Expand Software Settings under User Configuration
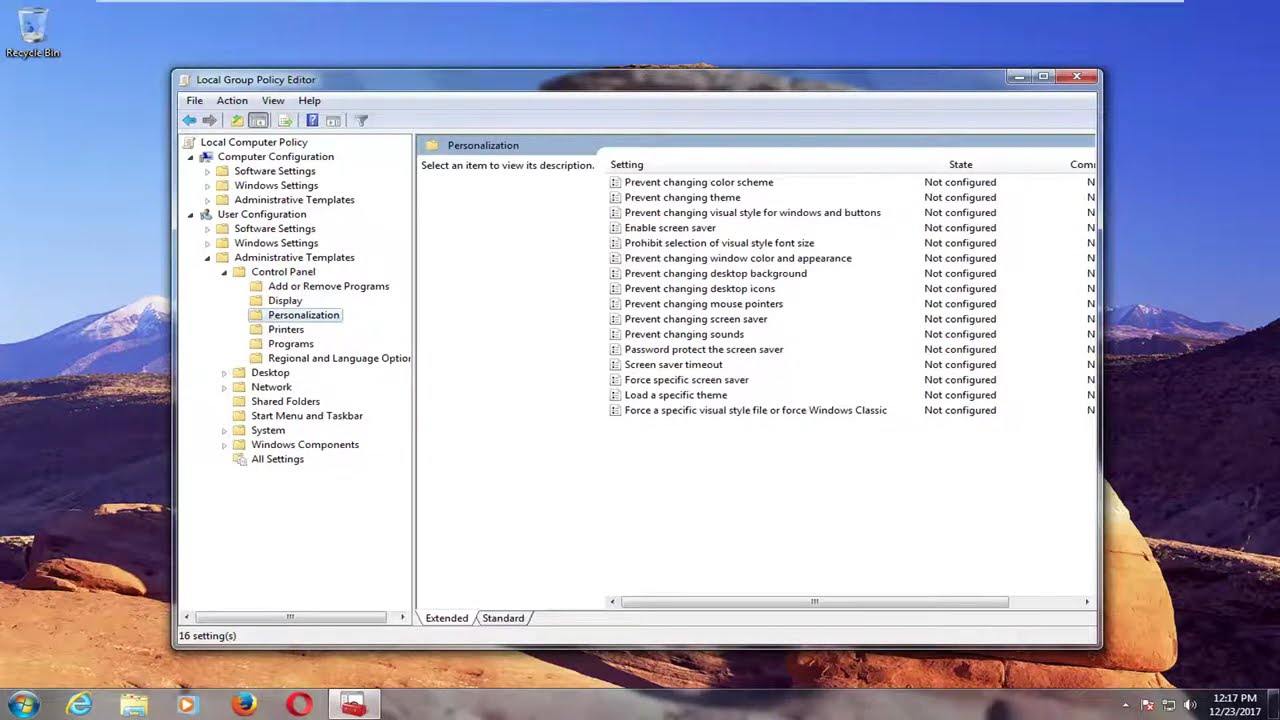Image resolution: width=1280 pixels, height=720 pixels. (207, 229)
